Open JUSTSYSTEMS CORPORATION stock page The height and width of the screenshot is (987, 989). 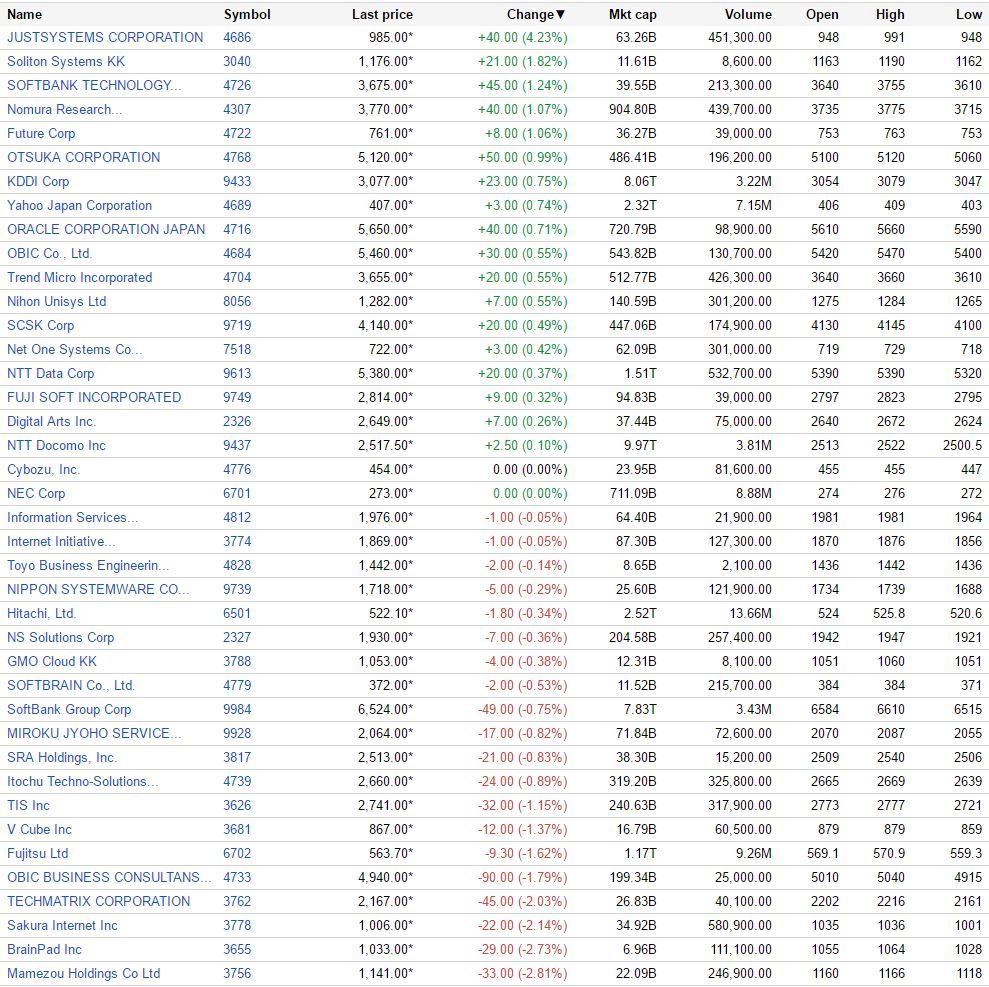pos(105,37)
